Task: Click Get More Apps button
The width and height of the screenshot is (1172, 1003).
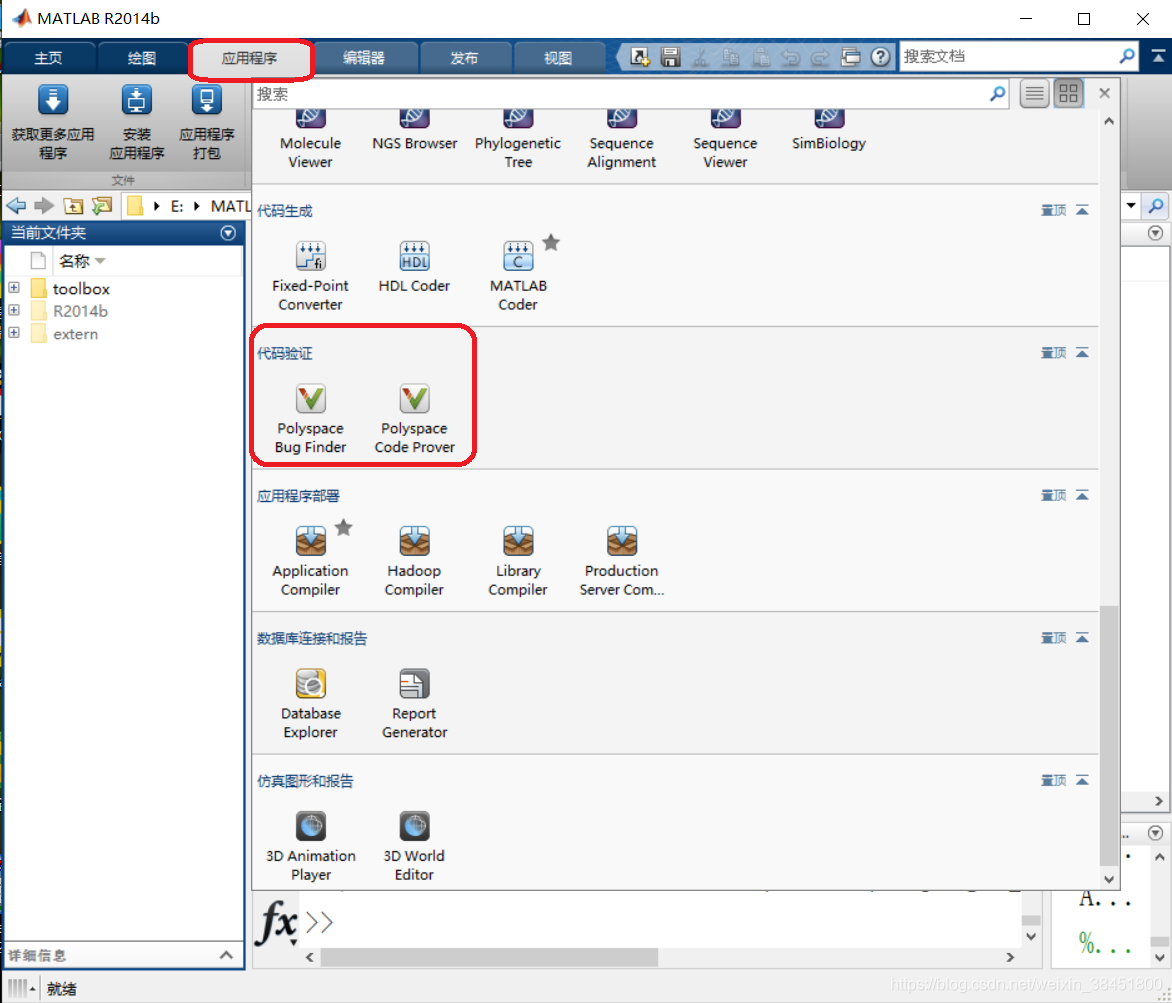Action: point(52,123)
